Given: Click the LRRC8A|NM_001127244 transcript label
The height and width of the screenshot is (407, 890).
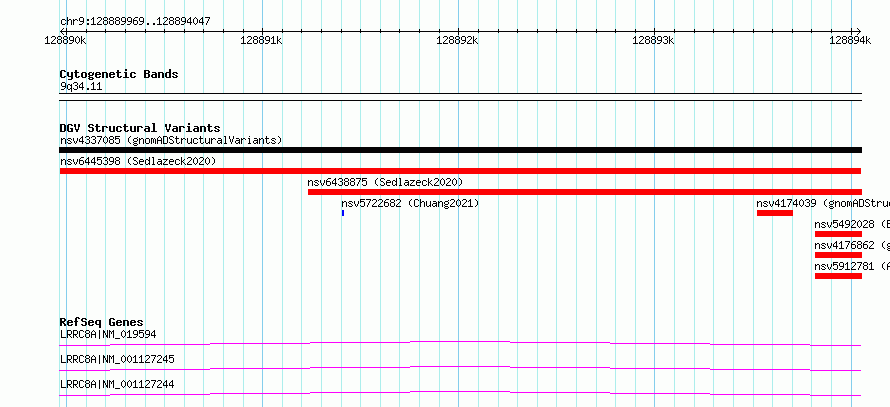Looking at the screenshot, I should point(117,384).
